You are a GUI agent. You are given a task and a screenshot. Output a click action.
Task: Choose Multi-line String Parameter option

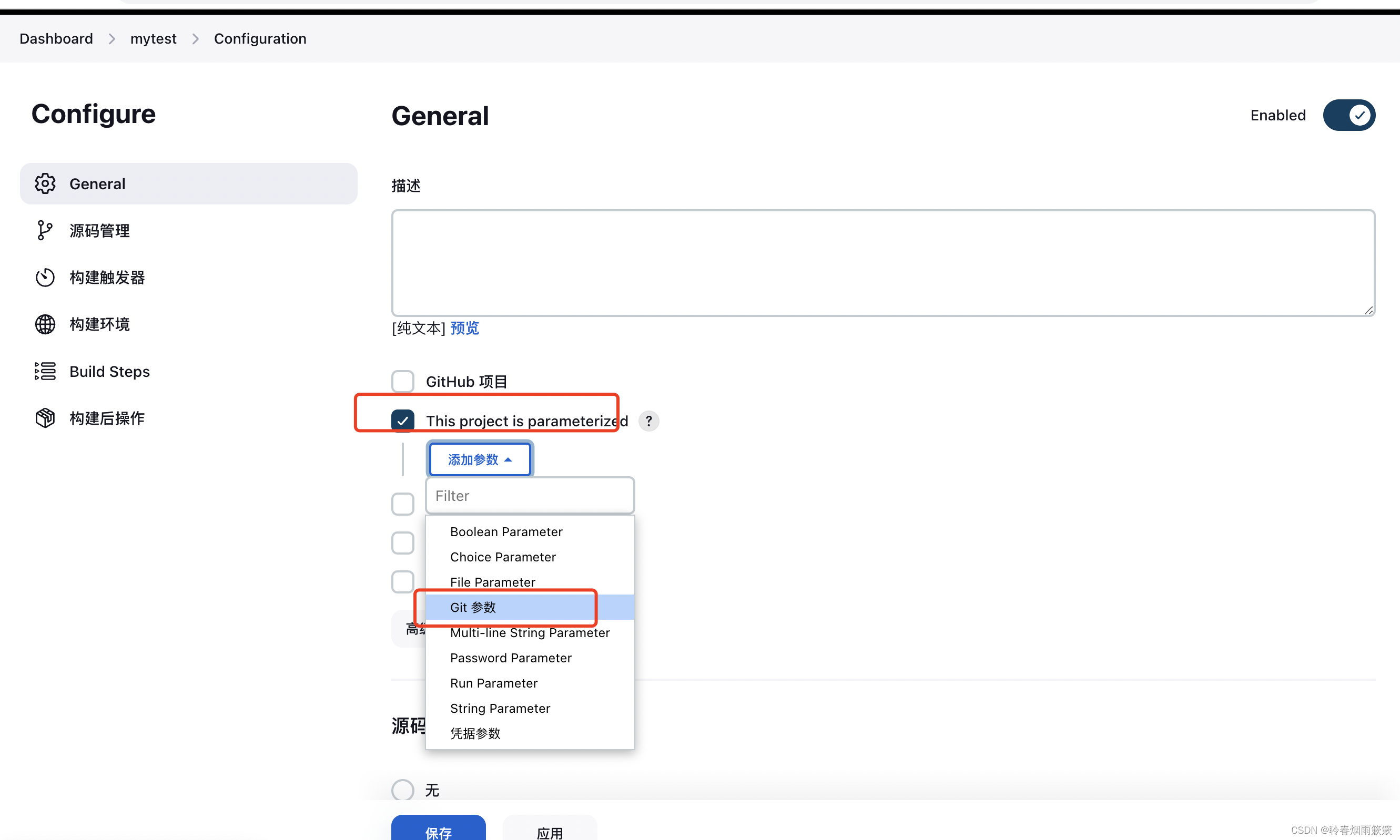coord(530,633)
